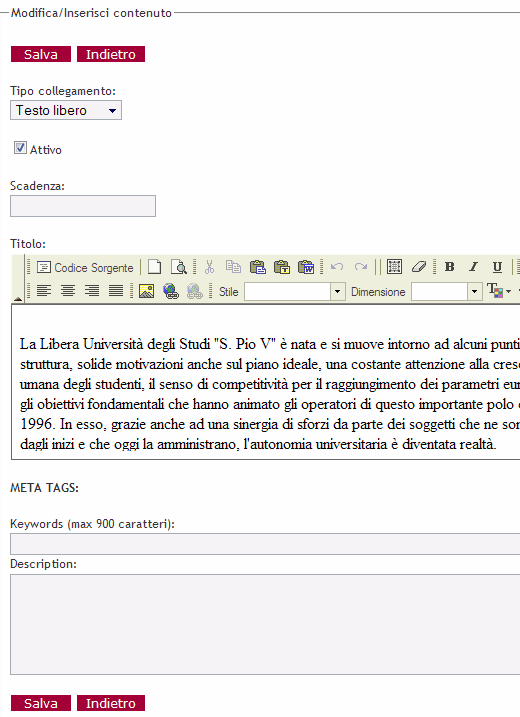Image resolution: width=520 pixels, height=717 pixels.
Task: Click the preview document icon
Action: [178, 267]
